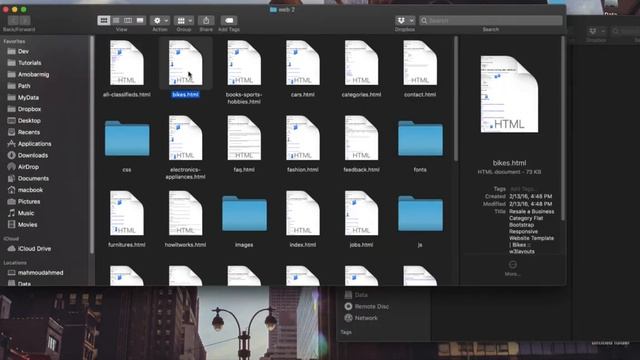Select index.html file icon
This screenshot has height=360, width=640.
pyautogui.click(x=302, y=213)
